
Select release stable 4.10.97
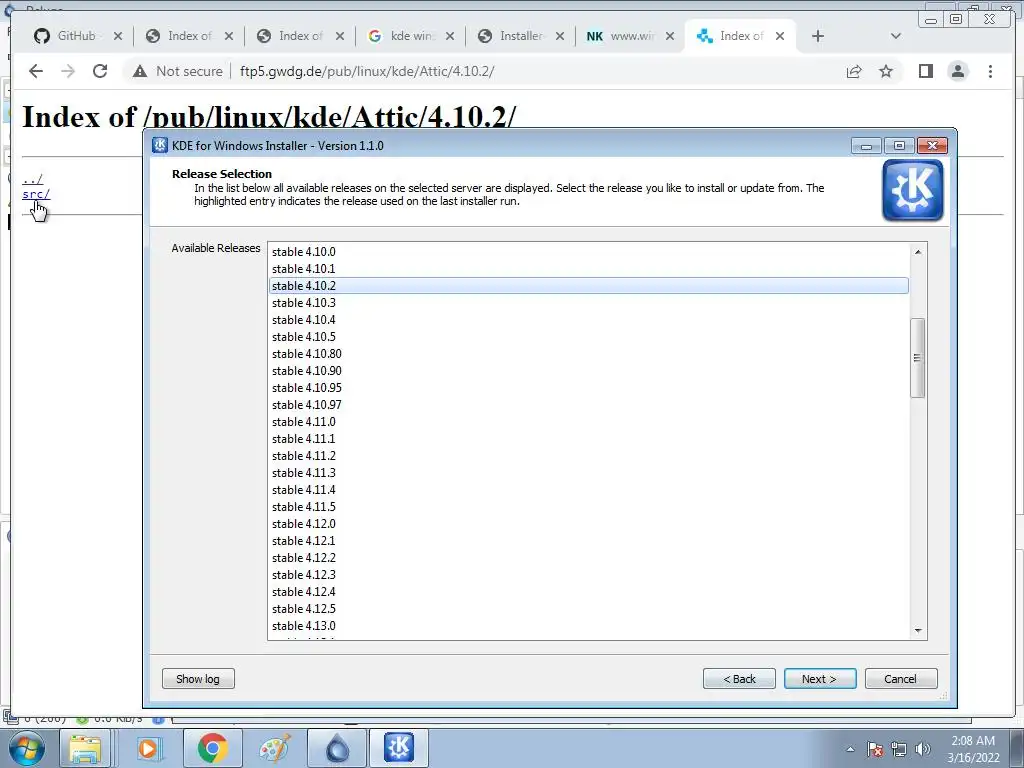[x=588, y=404]
